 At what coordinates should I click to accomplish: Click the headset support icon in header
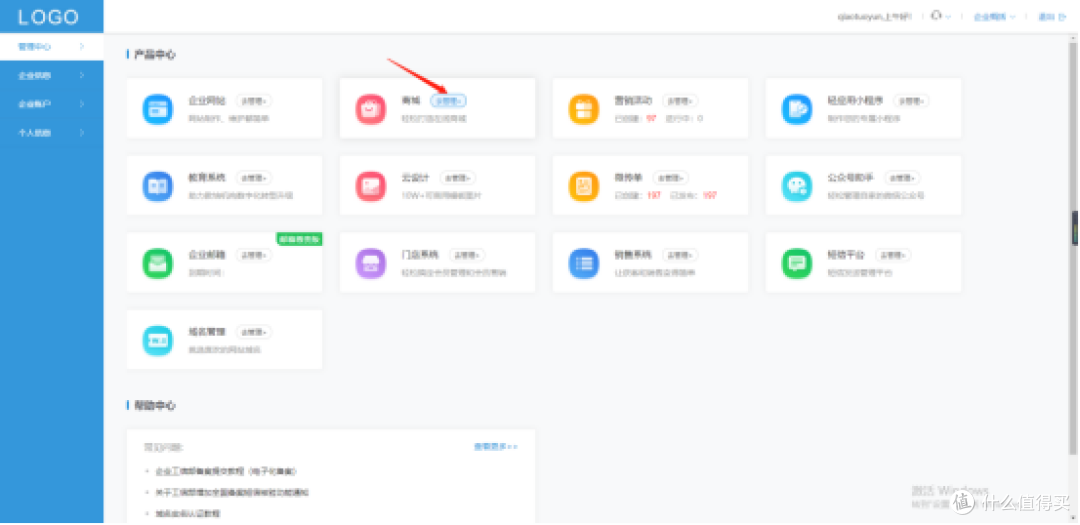(x=935, y=16)
